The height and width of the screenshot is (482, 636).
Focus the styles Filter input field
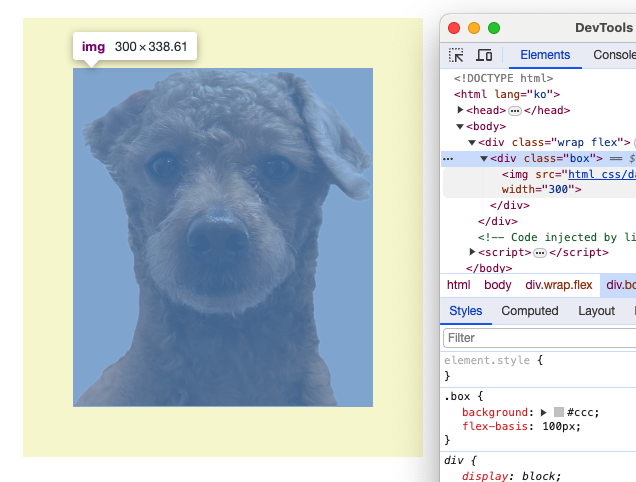[x=539, y=338]
